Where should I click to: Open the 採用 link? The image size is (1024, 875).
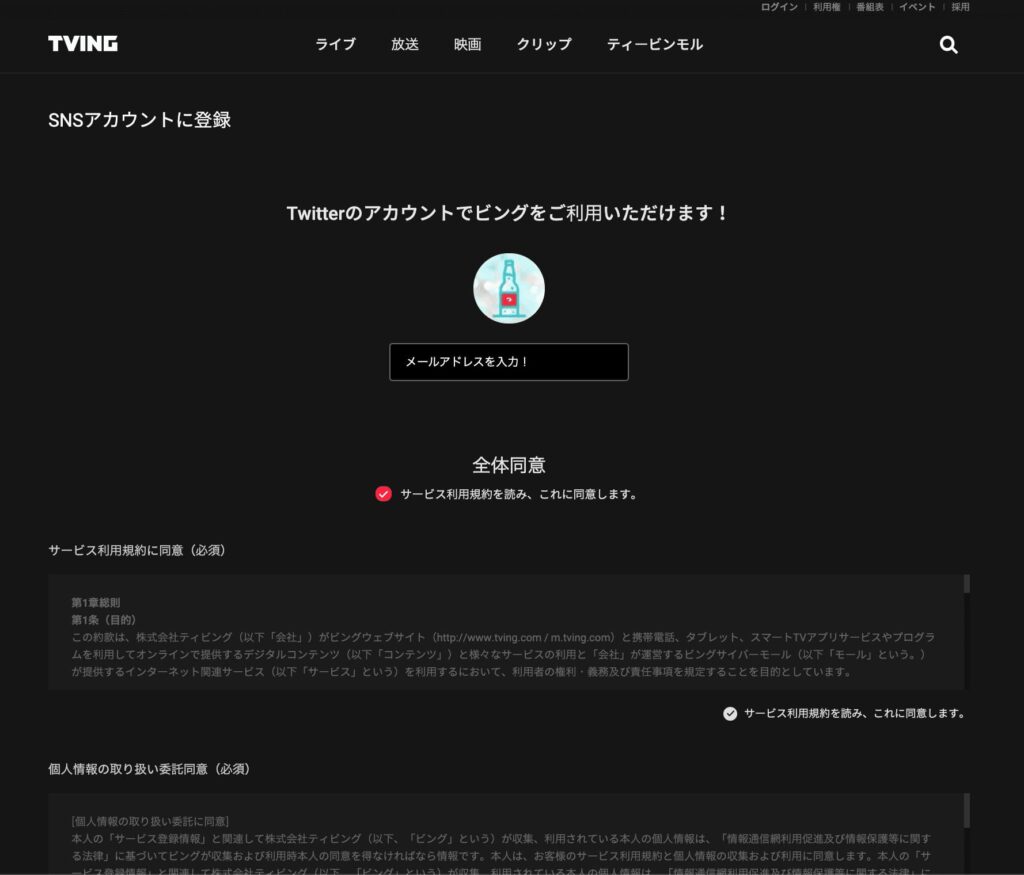coord(960,7)
